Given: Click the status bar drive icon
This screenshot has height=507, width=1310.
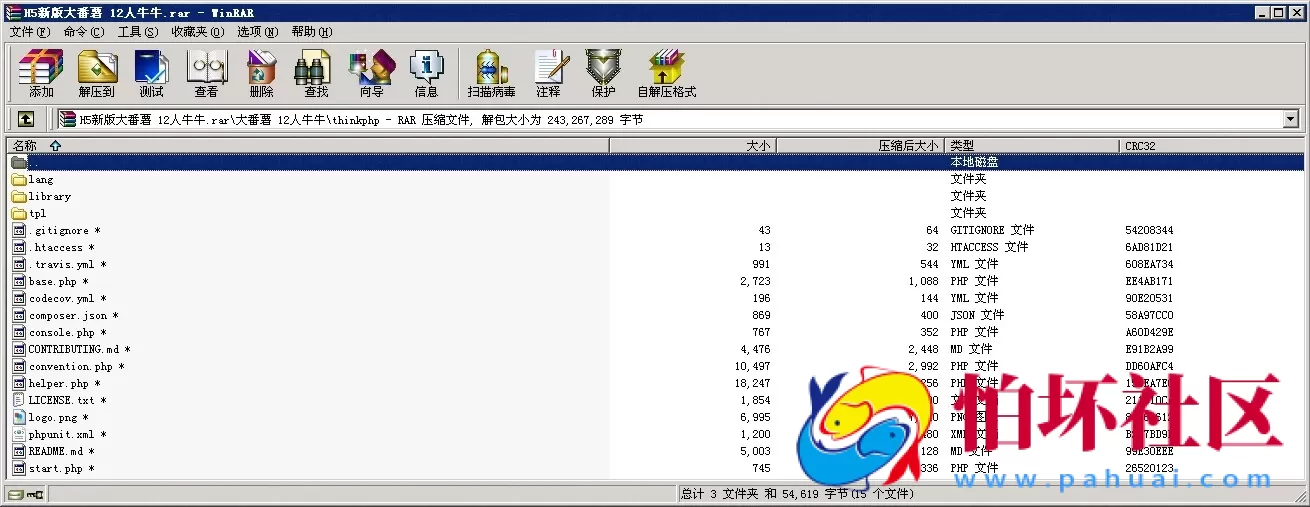Looking at the screenshot, I should (x=16, y=495).
